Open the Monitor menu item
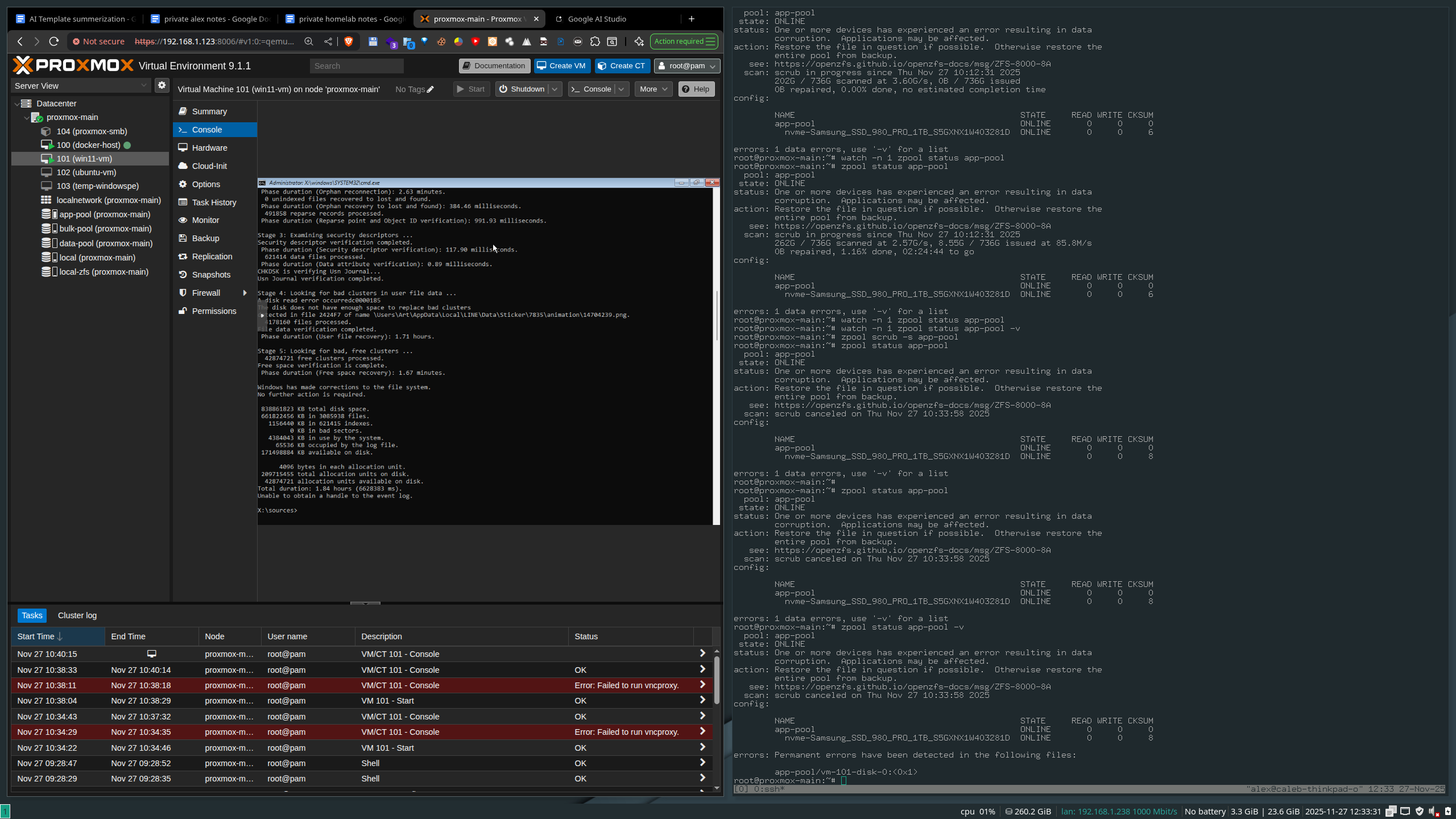Viewport: 1456px width, 819px height. 215,220
